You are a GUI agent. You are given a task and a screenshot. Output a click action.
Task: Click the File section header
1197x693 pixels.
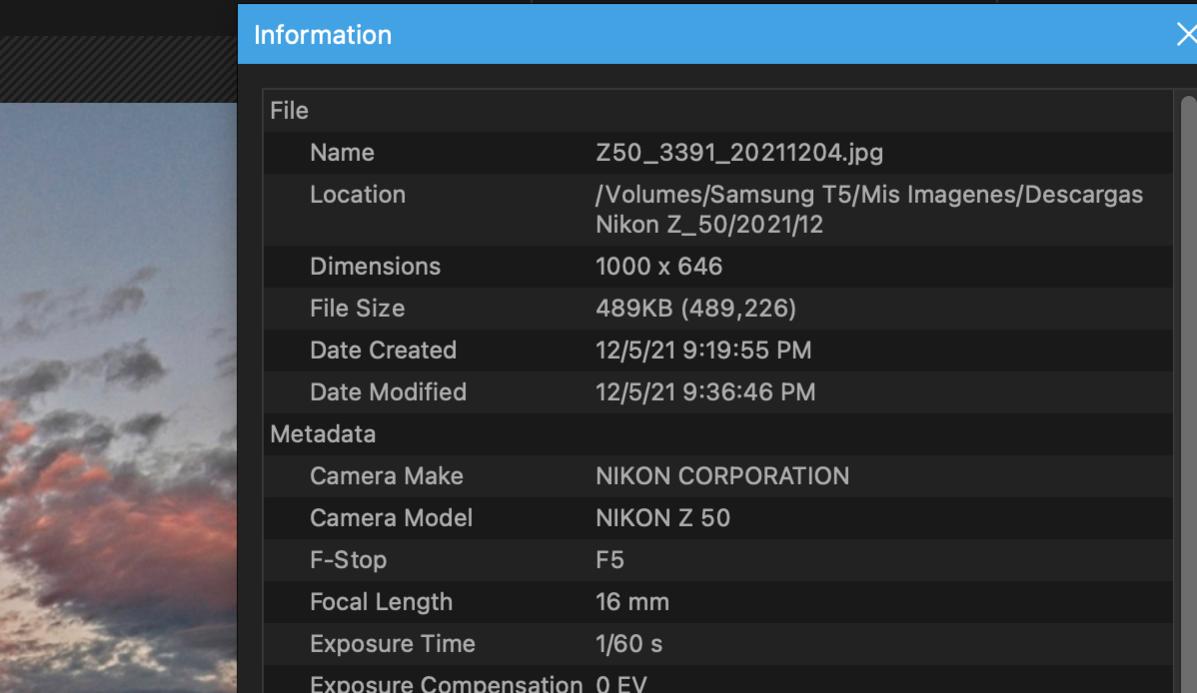[289, 111]
